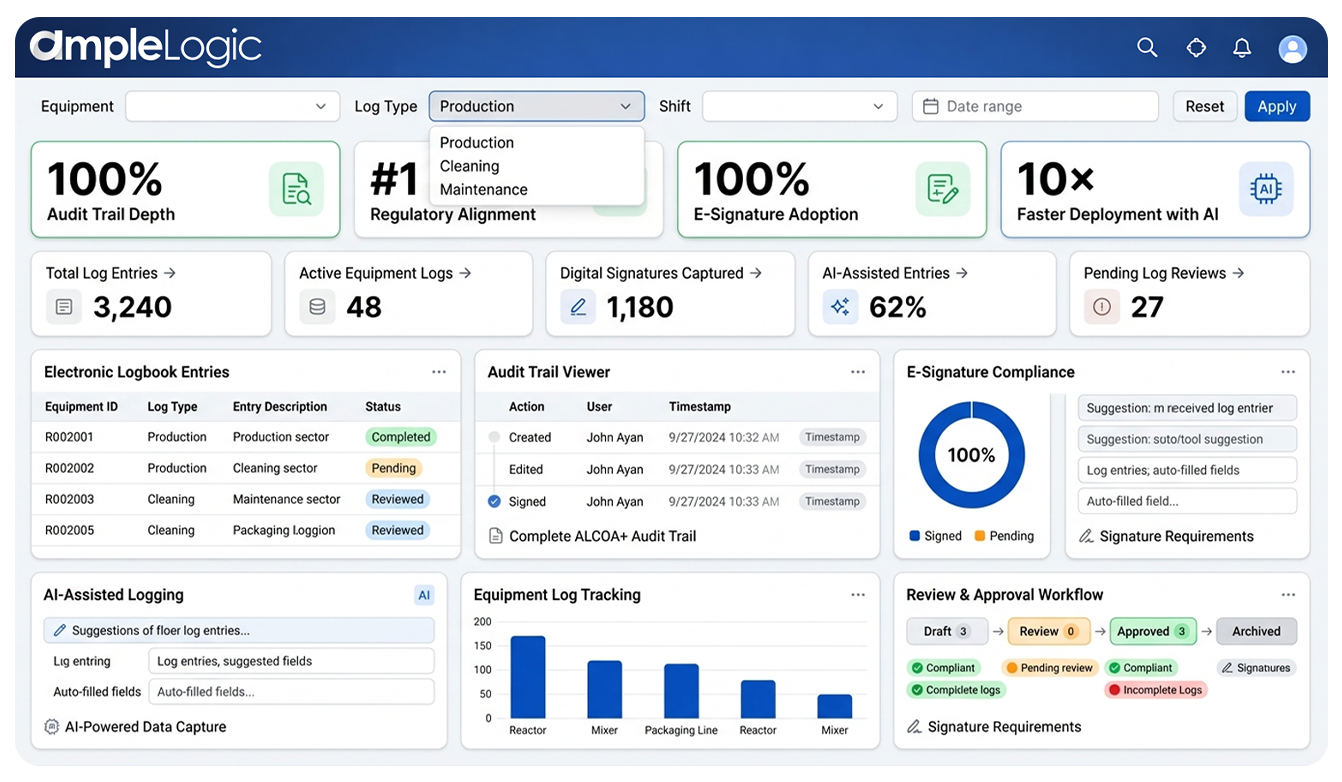This screenshot has width=1342, height=782.
Task: Open the notifications bell icon
Action: tap(1242, 47)
